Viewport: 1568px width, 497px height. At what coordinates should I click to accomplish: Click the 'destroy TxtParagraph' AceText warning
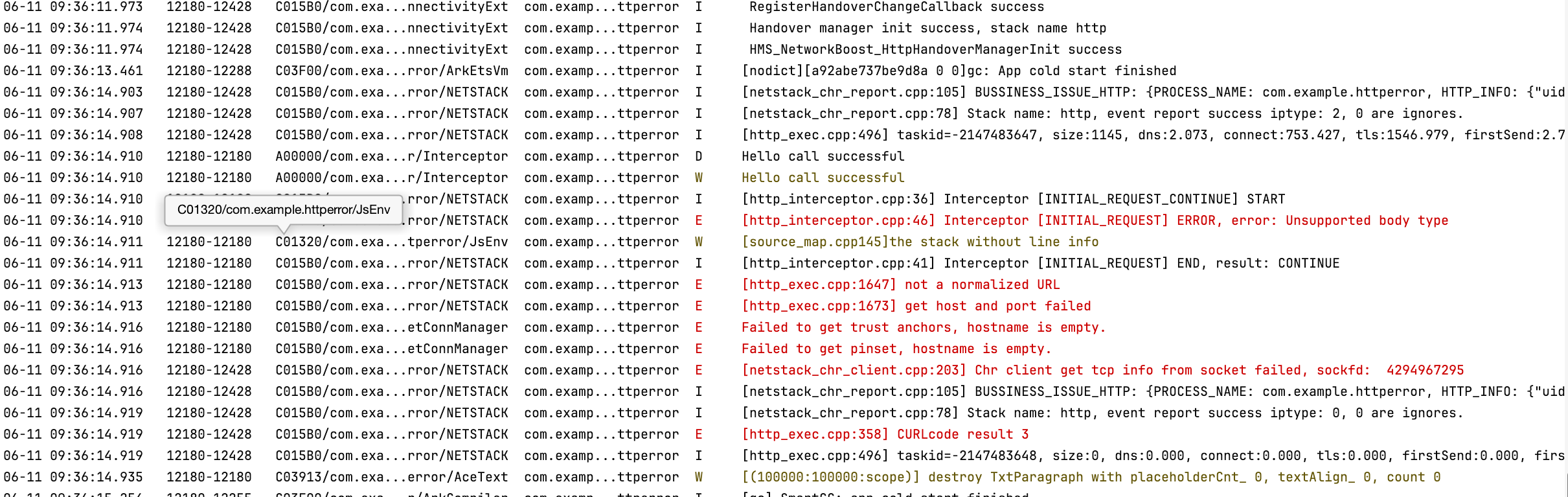[x=1091, y=477]
